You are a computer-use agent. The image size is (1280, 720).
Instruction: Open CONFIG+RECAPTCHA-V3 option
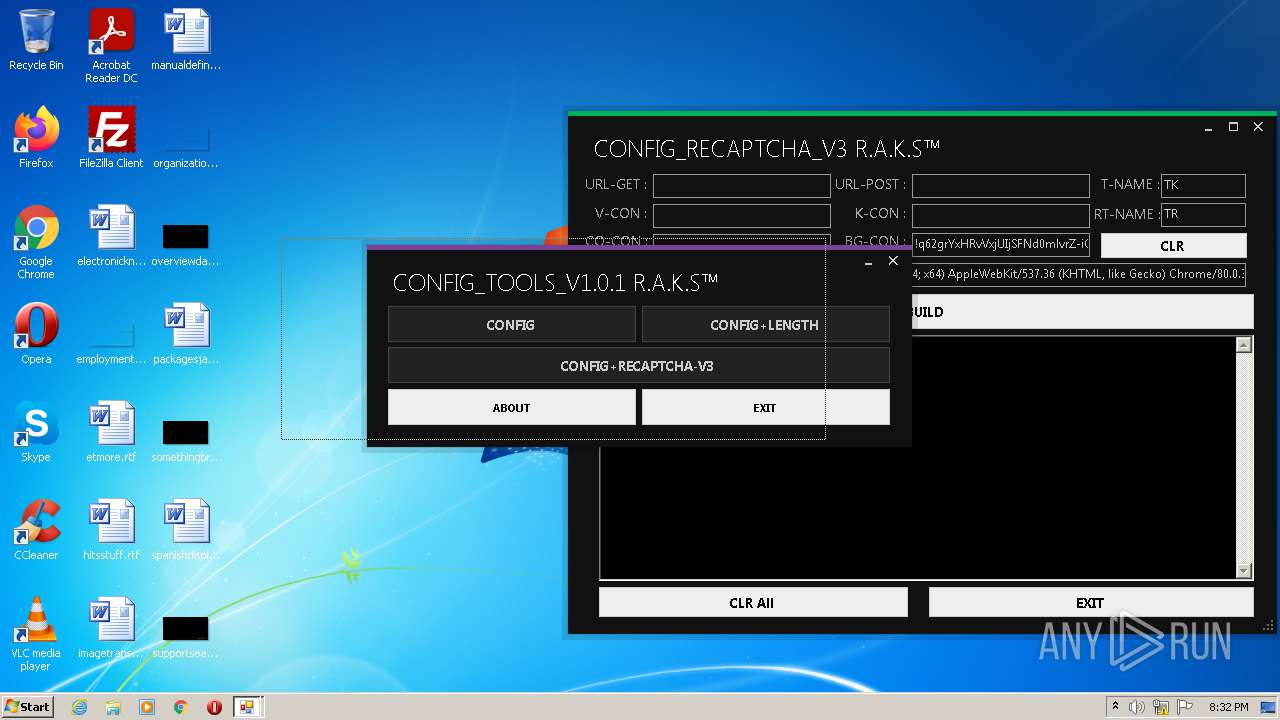638,366
